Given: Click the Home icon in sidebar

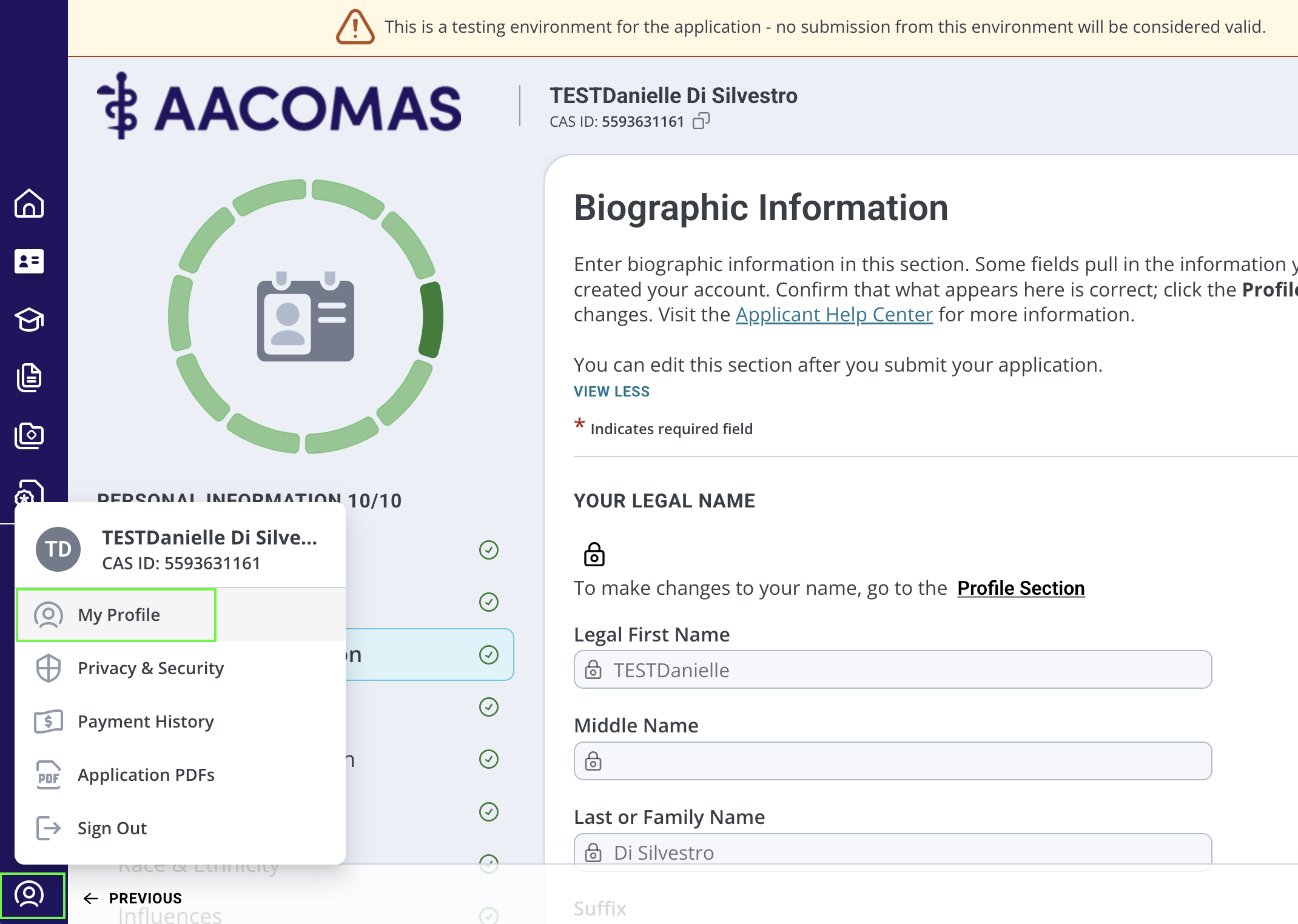Looking at the screenshot, I should [x=29, y=203].
